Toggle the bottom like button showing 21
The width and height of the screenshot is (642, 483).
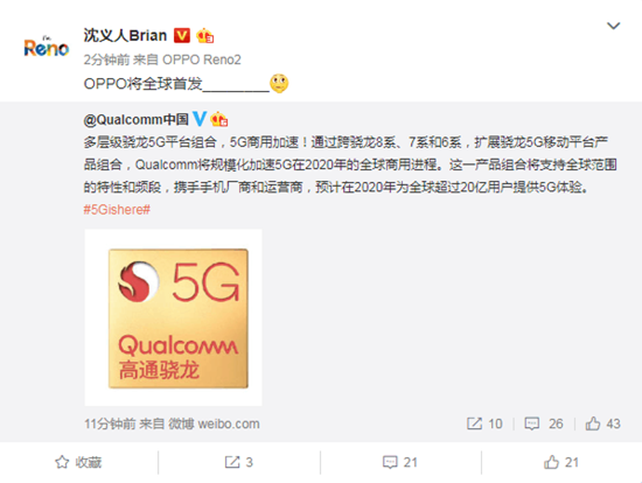tap(561, 463)
